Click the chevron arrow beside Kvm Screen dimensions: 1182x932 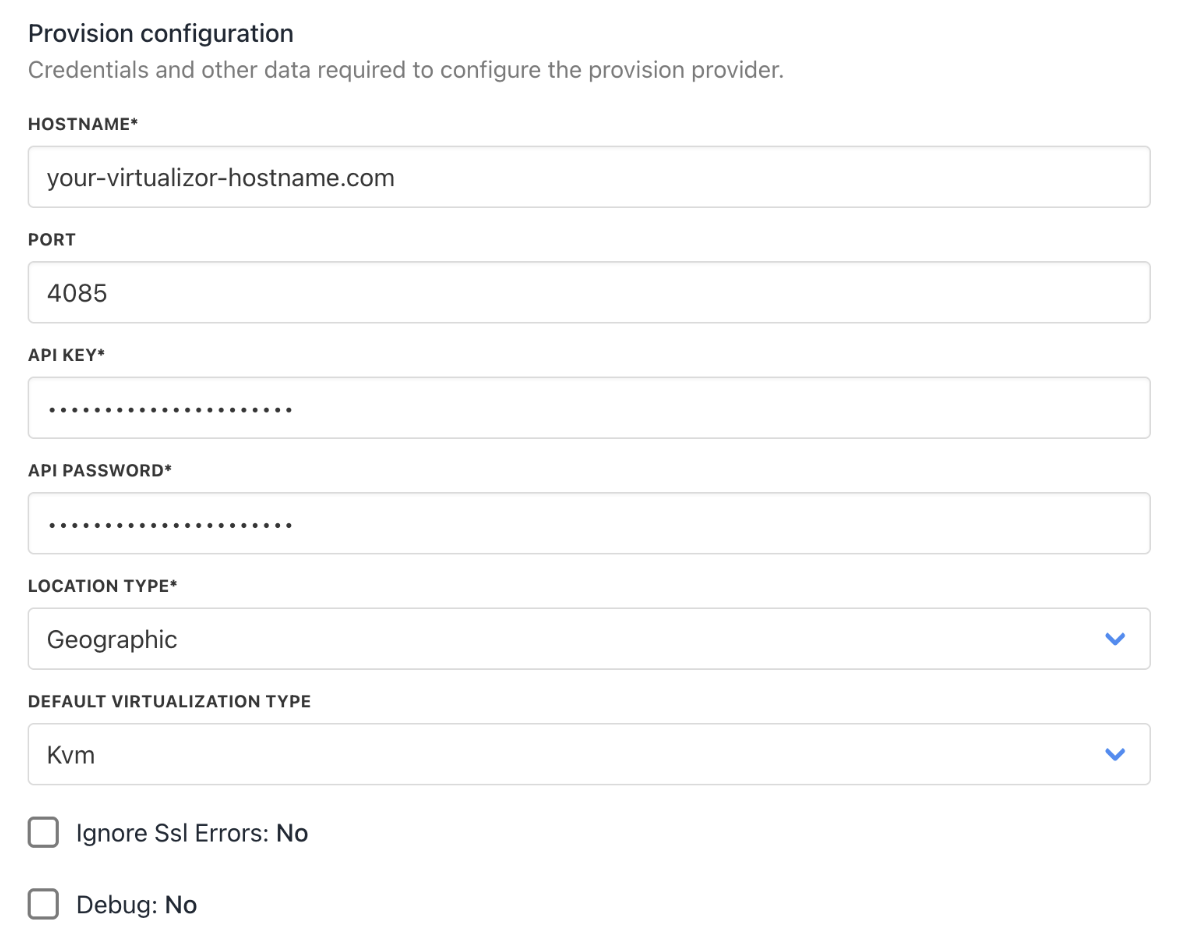pyautogui.click(x=1115, y=754)
